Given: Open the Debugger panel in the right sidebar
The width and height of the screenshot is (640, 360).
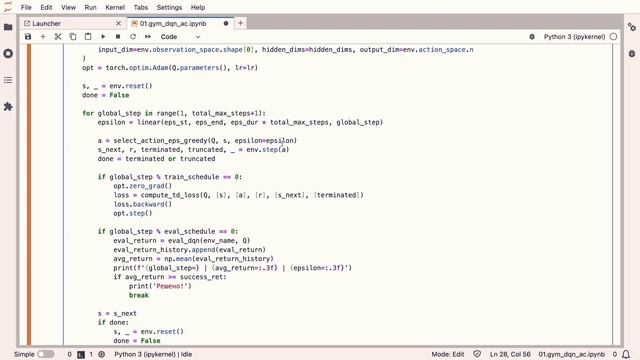Looking at the screenshot, I should [632, 53].
